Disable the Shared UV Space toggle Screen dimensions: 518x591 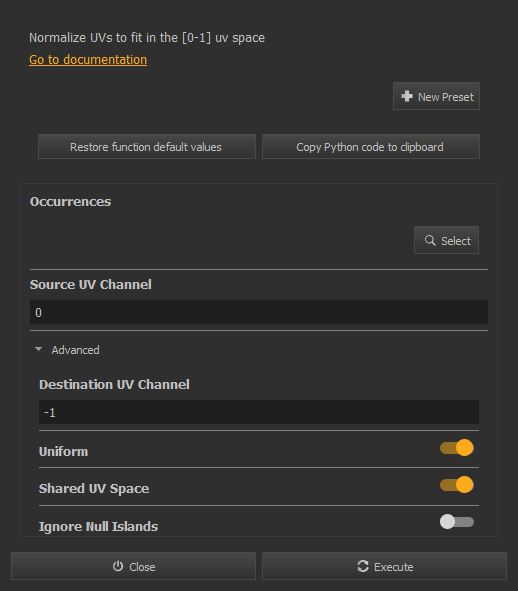457,485
